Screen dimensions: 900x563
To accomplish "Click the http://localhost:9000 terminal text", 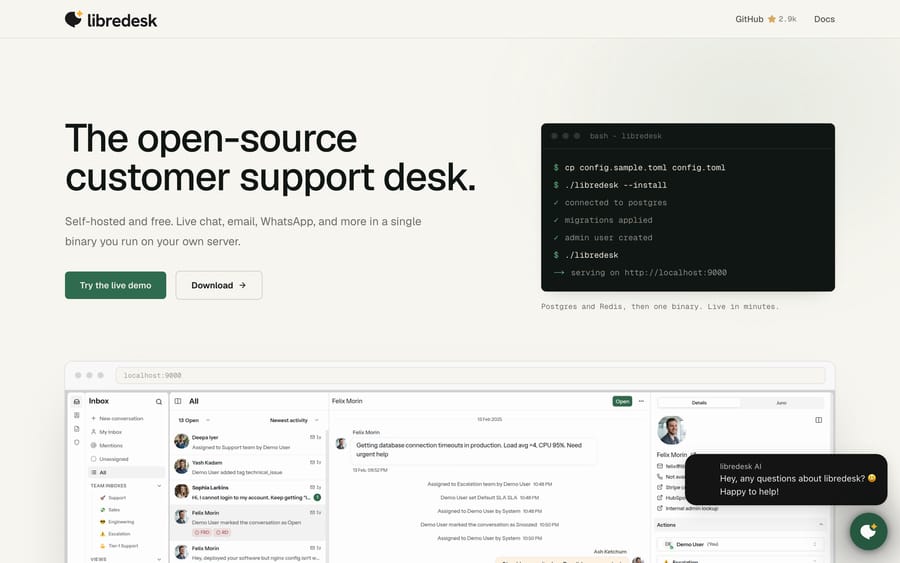I will [676, 273].
